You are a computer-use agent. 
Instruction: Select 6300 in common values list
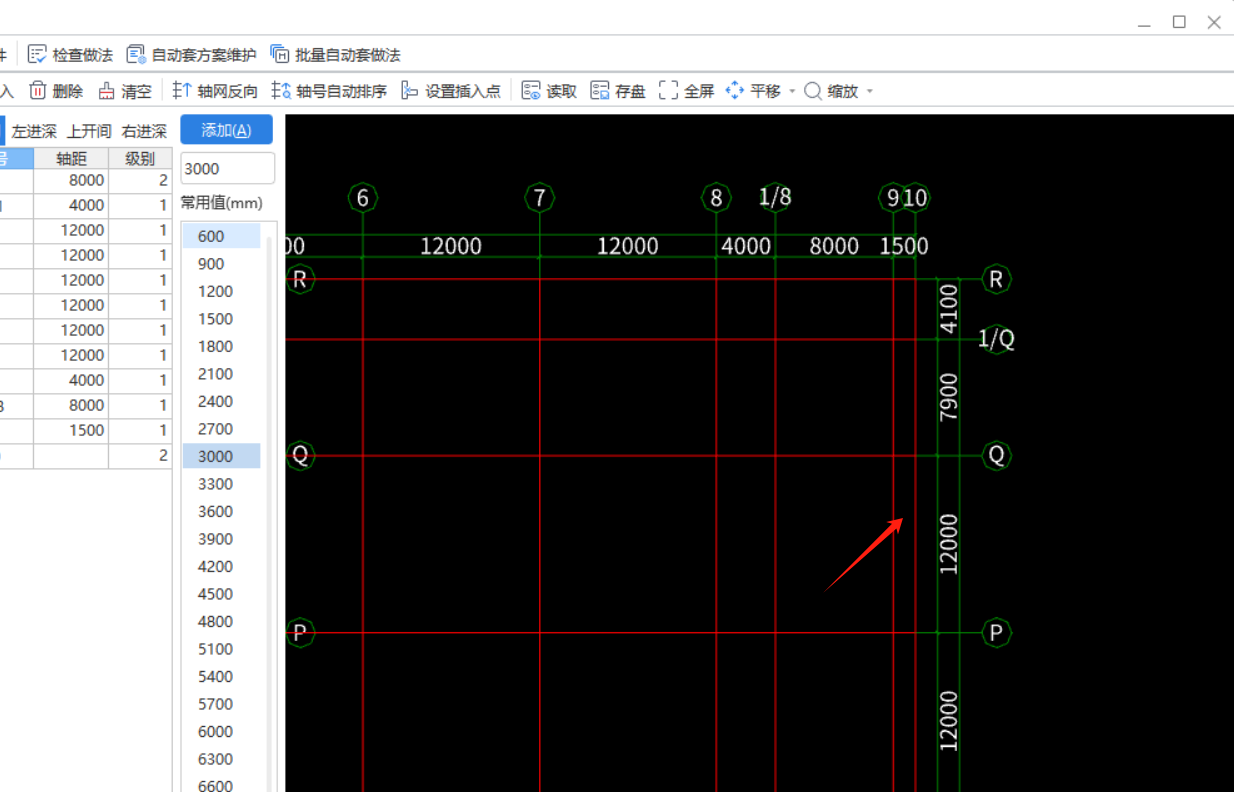pos(222,759)
